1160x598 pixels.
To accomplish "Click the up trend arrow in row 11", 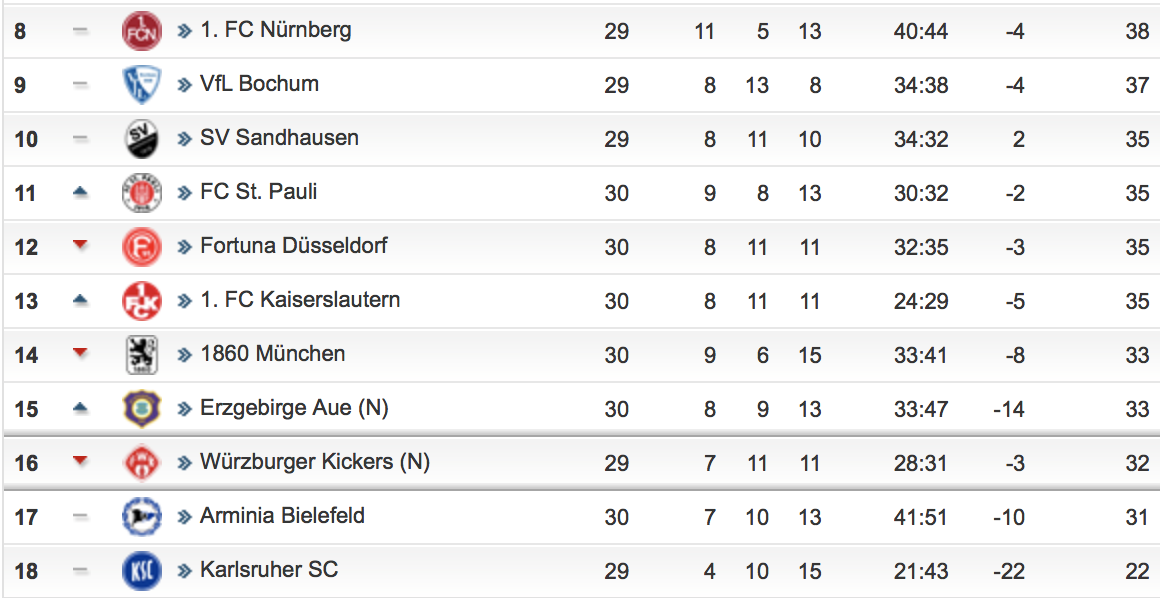I will coord(81,192).
